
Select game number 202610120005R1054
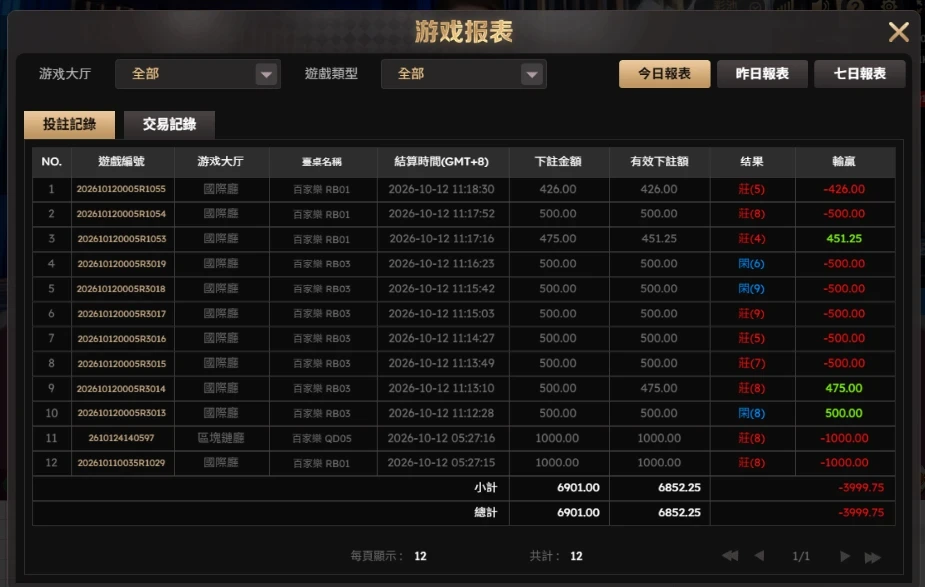[121, 214]
